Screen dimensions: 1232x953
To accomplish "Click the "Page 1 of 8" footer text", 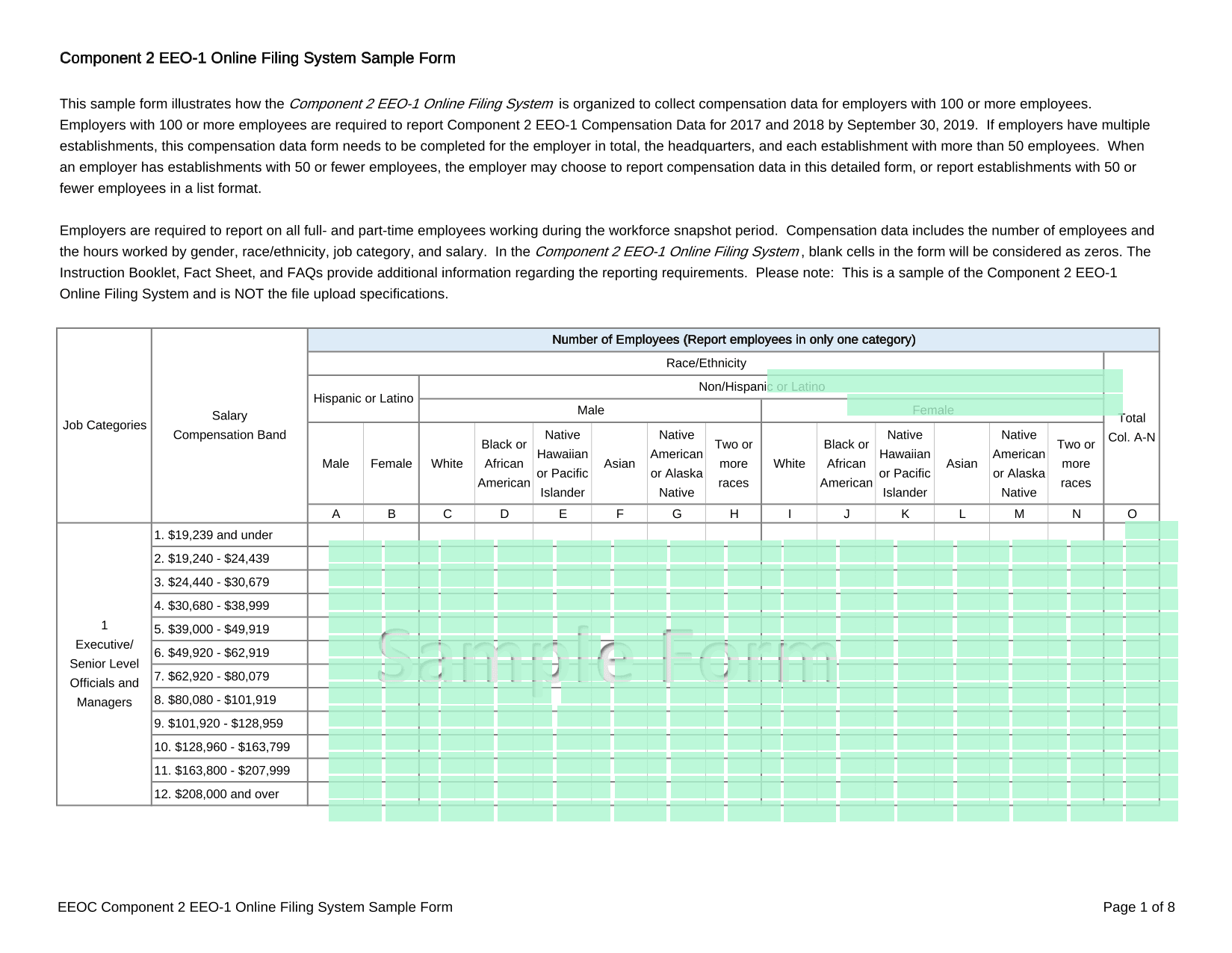I will click(1139, 907).
